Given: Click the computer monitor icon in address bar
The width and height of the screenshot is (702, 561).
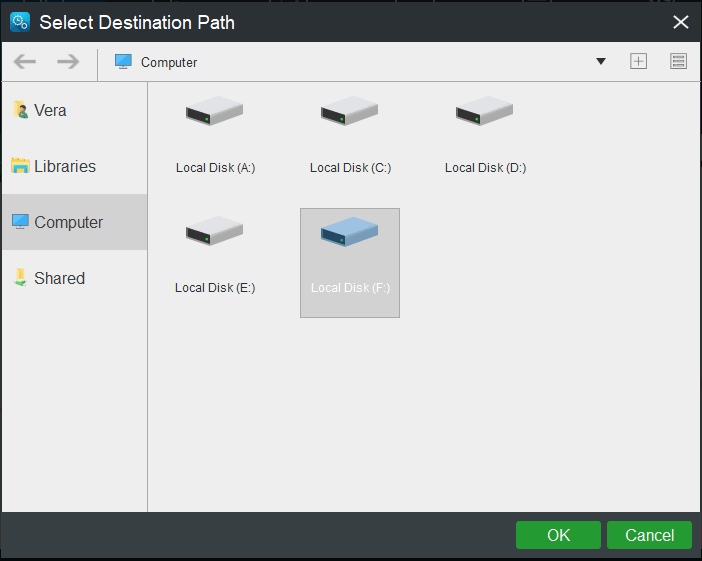Looking at the screenshot, I should pyautogui.click(x=123, y=62).
